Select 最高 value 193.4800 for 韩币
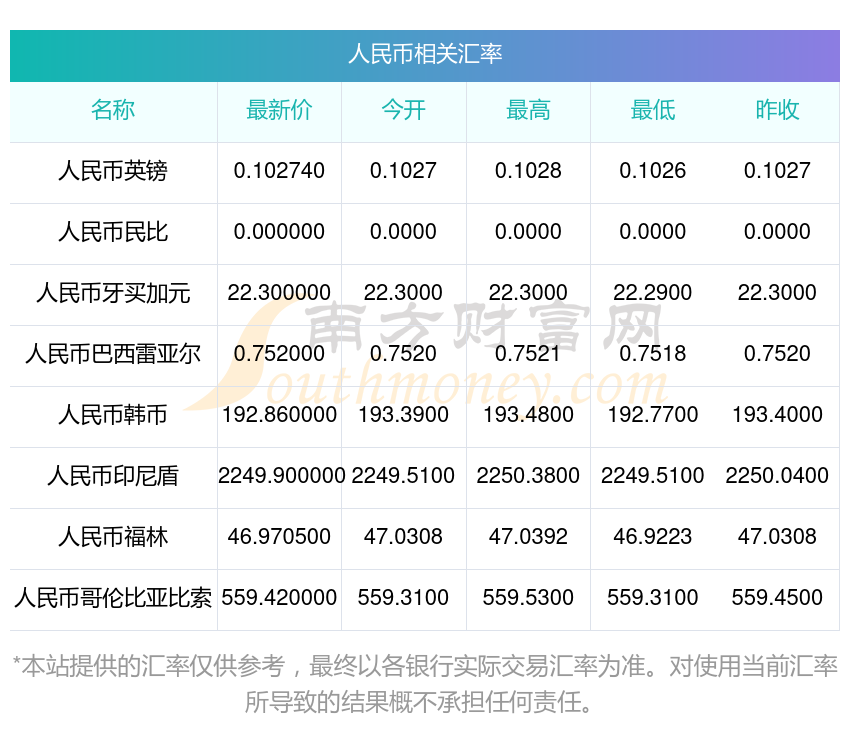 coord(528,415)
